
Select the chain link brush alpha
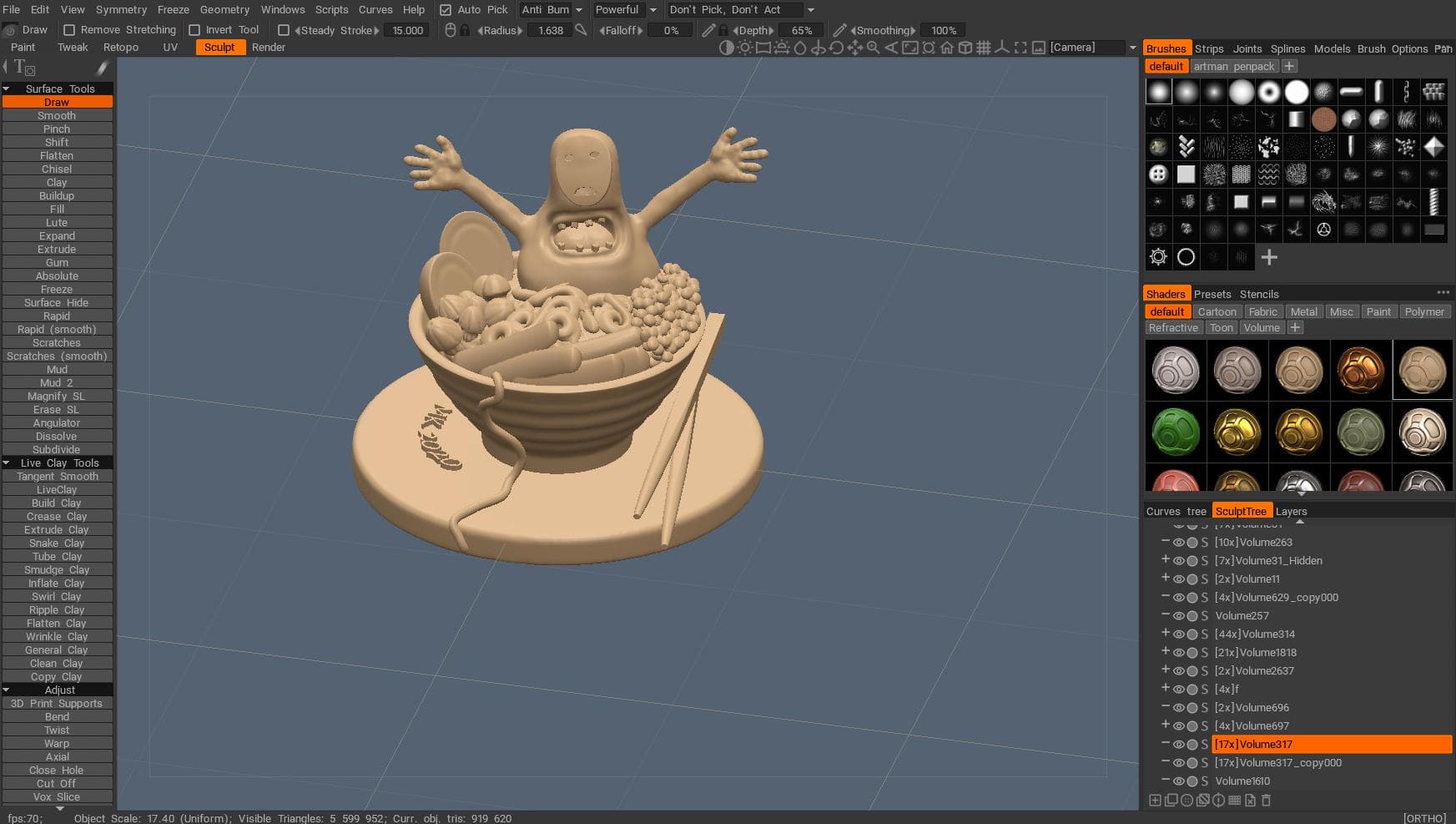click(x=1406, y=92)
